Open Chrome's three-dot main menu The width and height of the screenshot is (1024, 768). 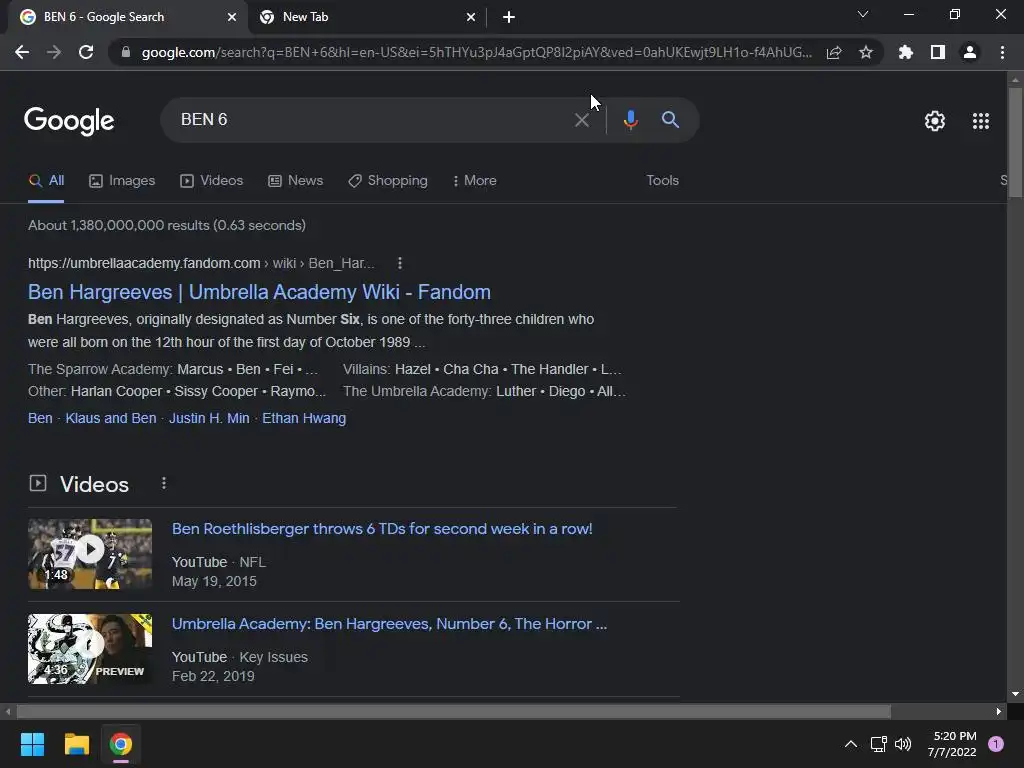pyautogui.click(x=1002, y=52)
